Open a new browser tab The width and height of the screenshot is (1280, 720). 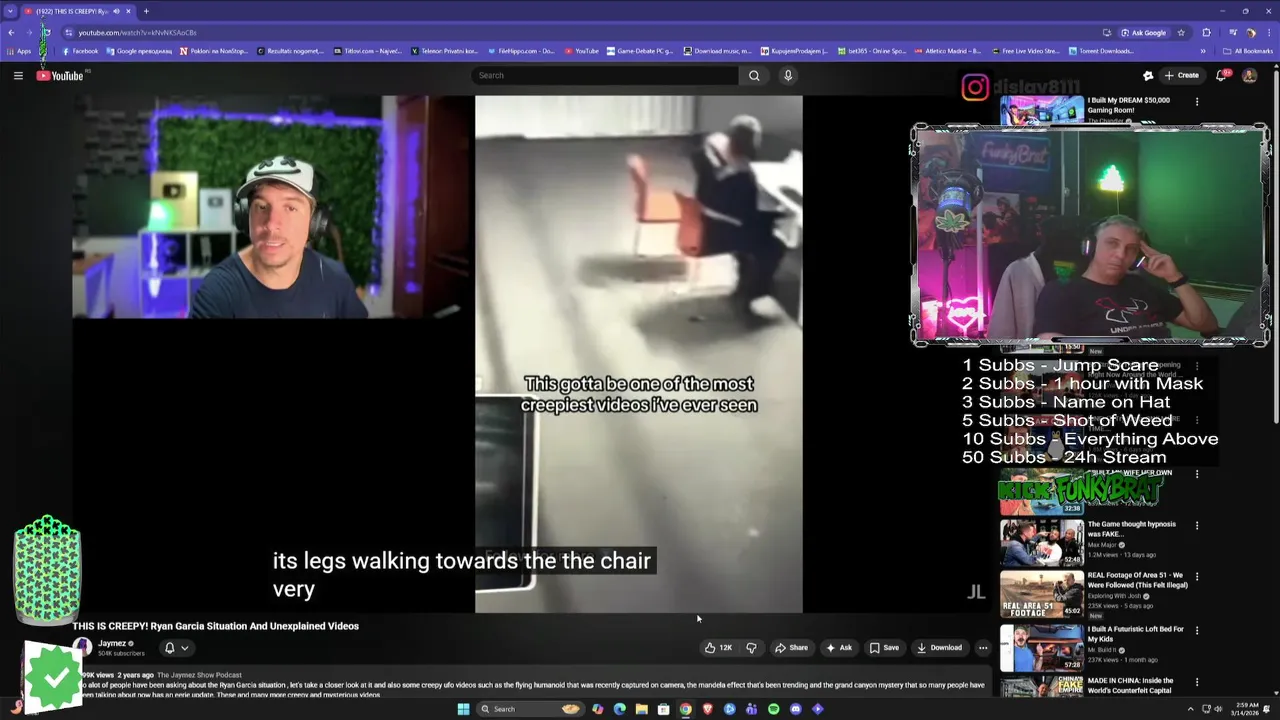coord(146,11)
